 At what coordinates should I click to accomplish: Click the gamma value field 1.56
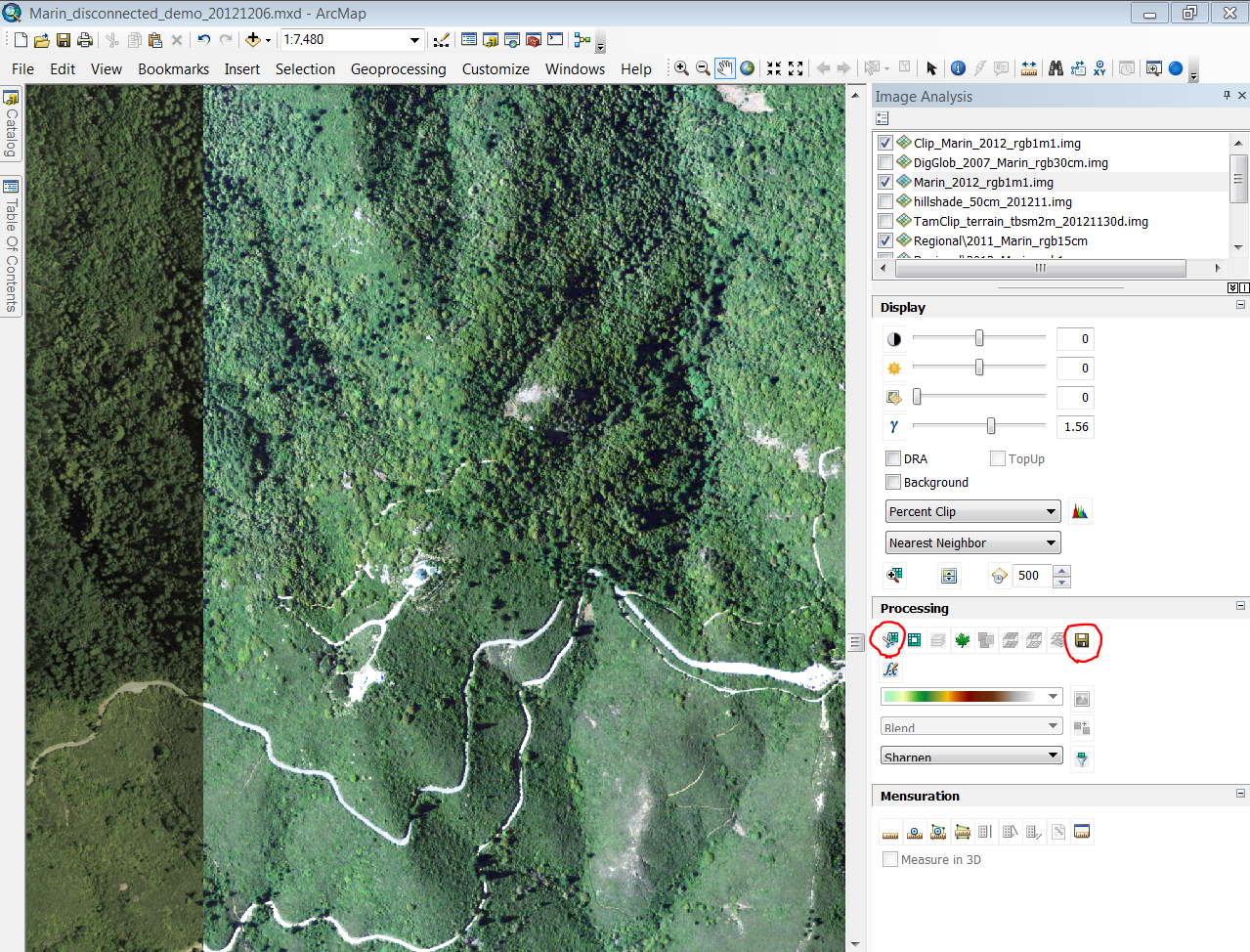[1075, 427]
